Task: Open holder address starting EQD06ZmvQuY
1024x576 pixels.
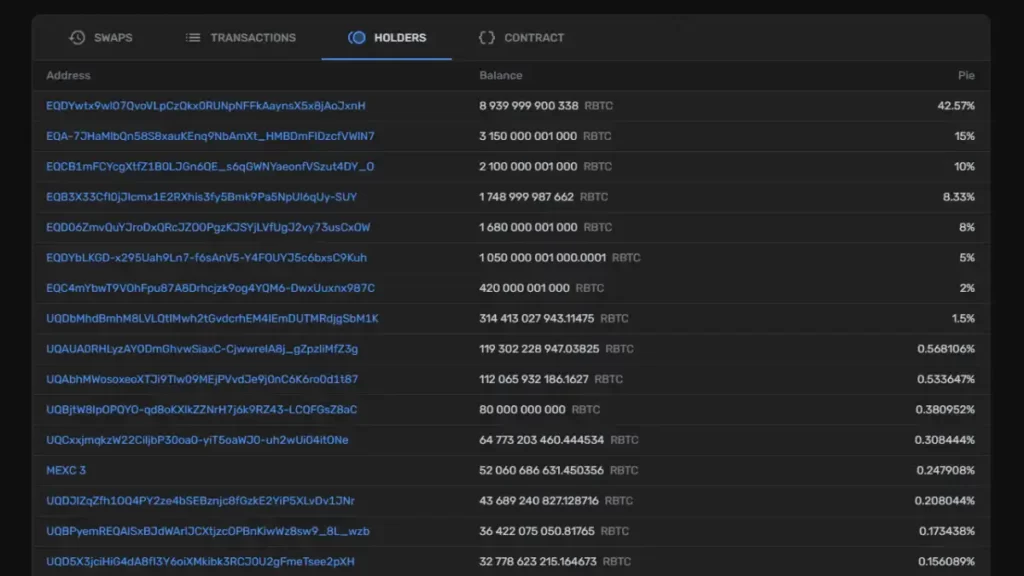Action: [208, 227]
